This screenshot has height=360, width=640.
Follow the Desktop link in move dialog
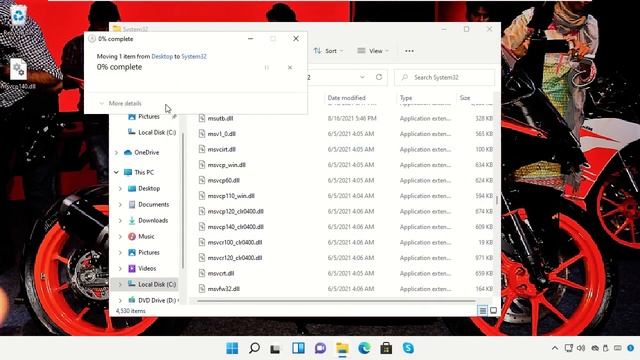162,56
